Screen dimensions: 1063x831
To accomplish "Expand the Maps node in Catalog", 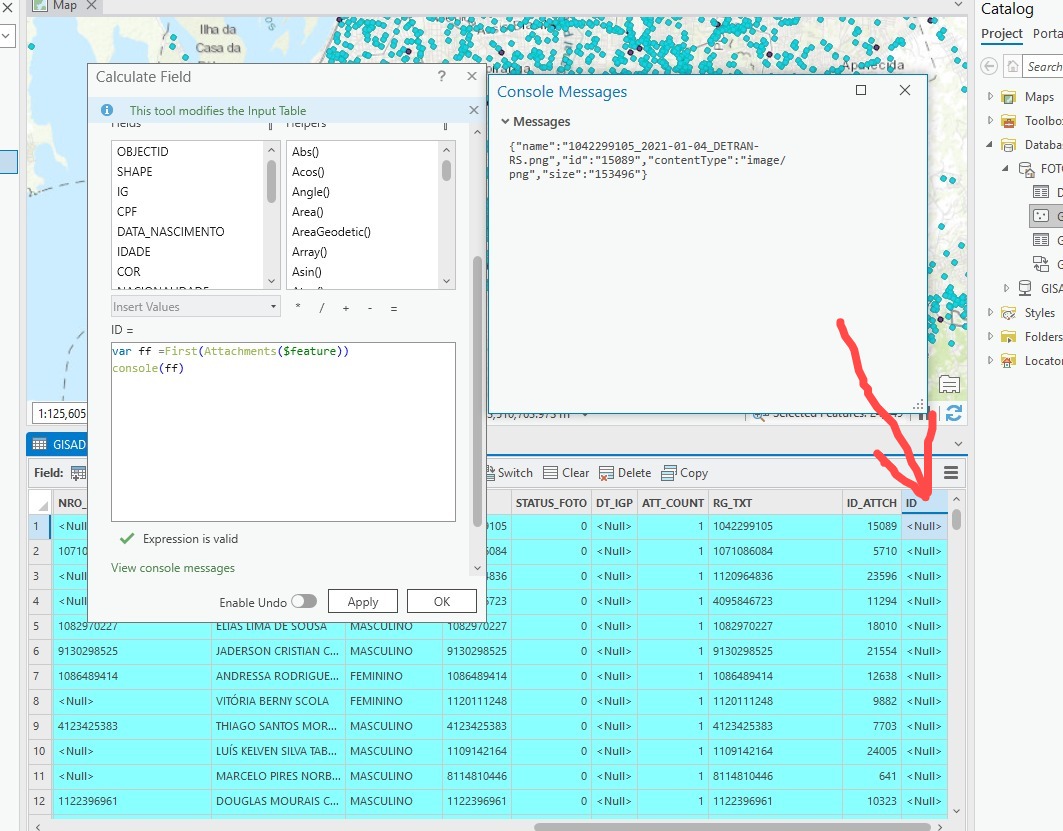I will 992,96.
